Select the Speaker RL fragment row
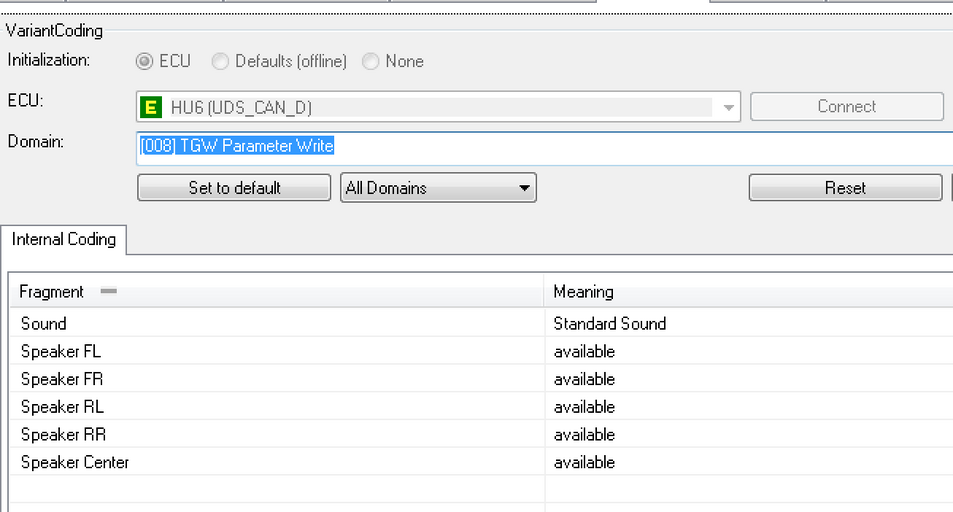953x512 pixels. coord(62,407)
